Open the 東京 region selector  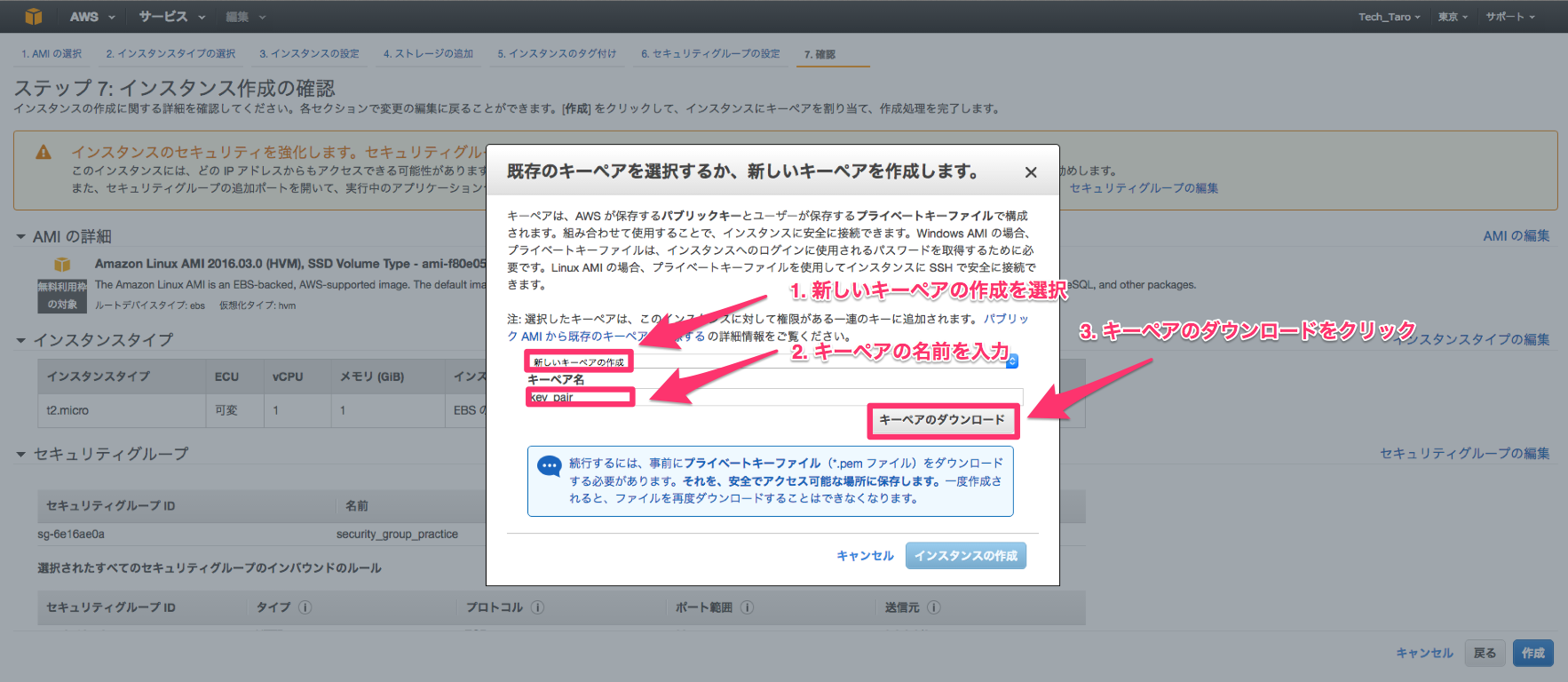[1453, 17]
